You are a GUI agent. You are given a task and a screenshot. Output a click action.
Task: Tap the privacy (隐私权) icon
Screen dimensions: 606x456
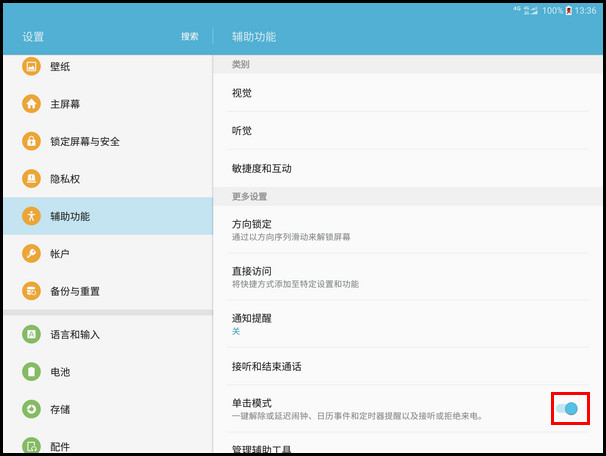[31, 179]
